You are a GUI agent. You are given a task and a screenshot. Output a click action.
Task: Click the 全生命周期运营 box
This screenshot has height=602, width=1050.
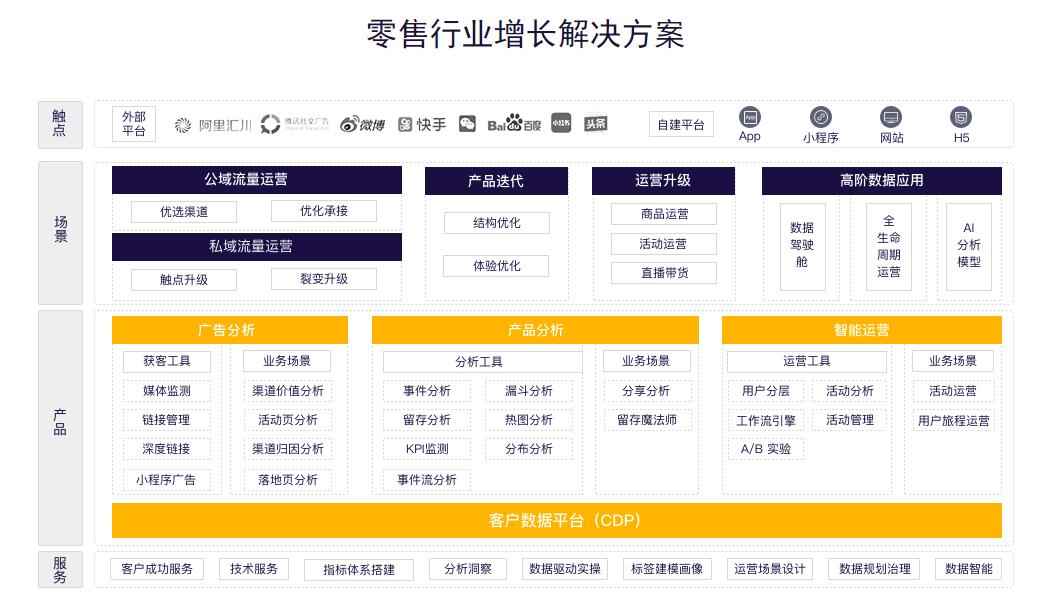pyautogui.click(x=889, y=246)
